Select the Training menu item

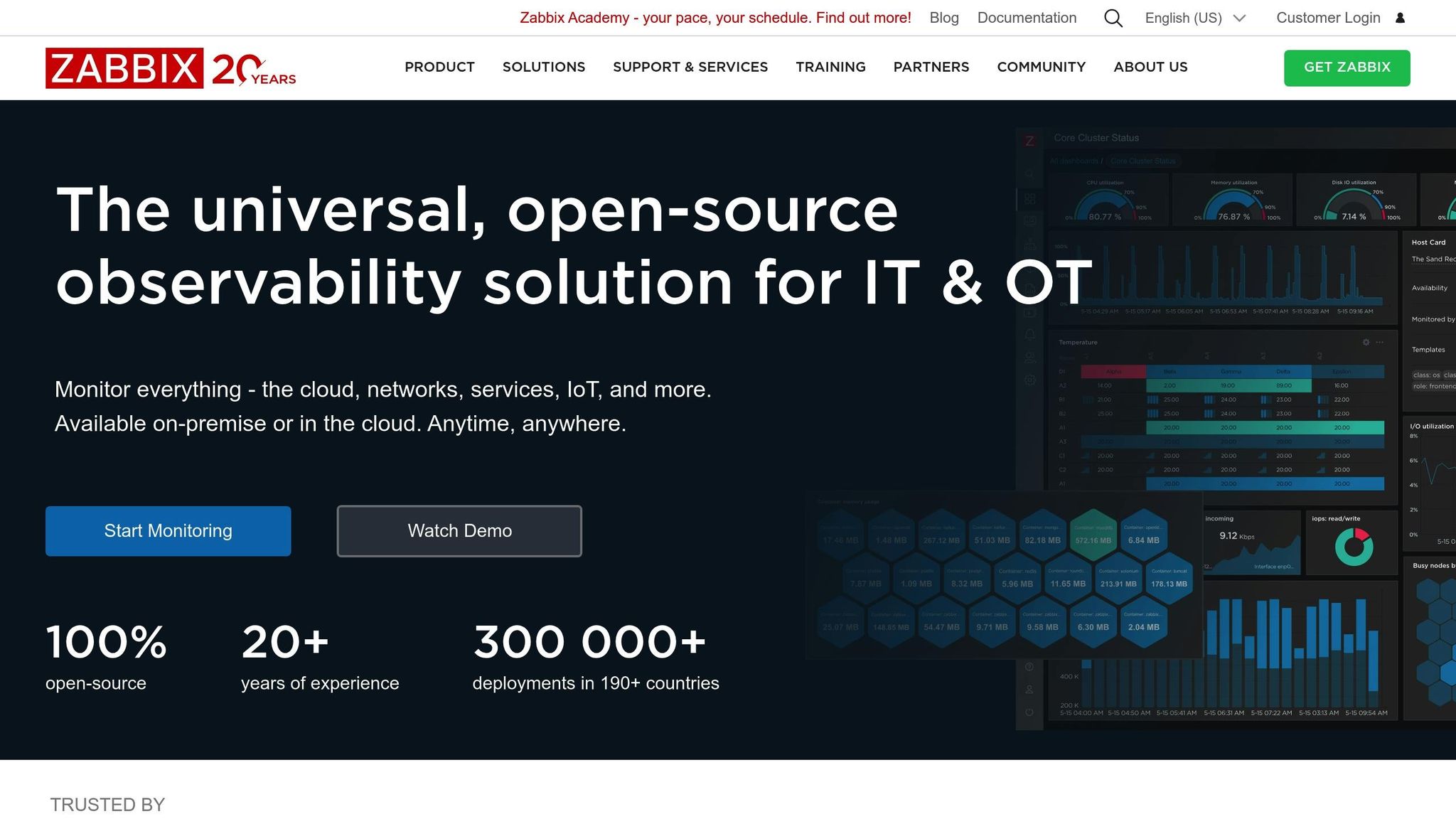click(830, 68)
